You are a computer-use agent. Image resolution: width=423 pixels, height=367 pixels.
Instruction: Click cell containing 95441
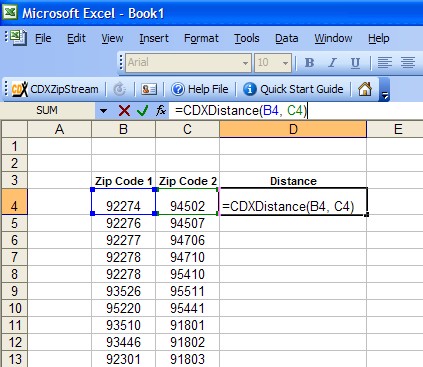(187, 308)
